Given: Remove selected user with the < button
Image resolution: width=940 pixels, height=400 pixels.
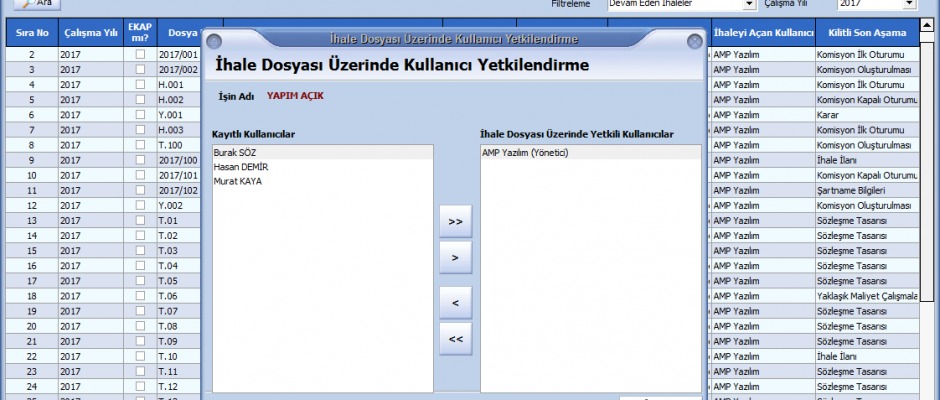Looking at the screenshot, I should pyautogui.click(x=456, y=302).
